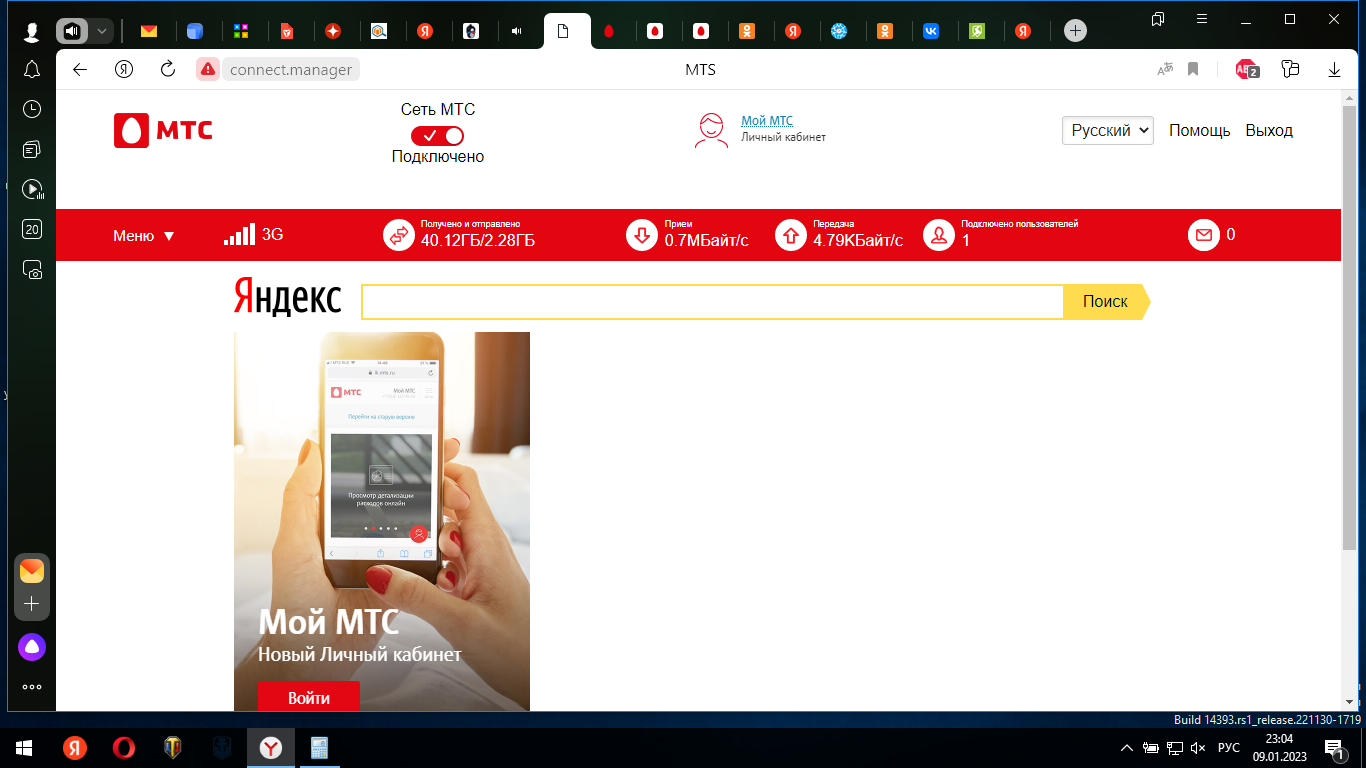
Task: Click the received and sent traffic icon
Action: [x=399, y=235]
